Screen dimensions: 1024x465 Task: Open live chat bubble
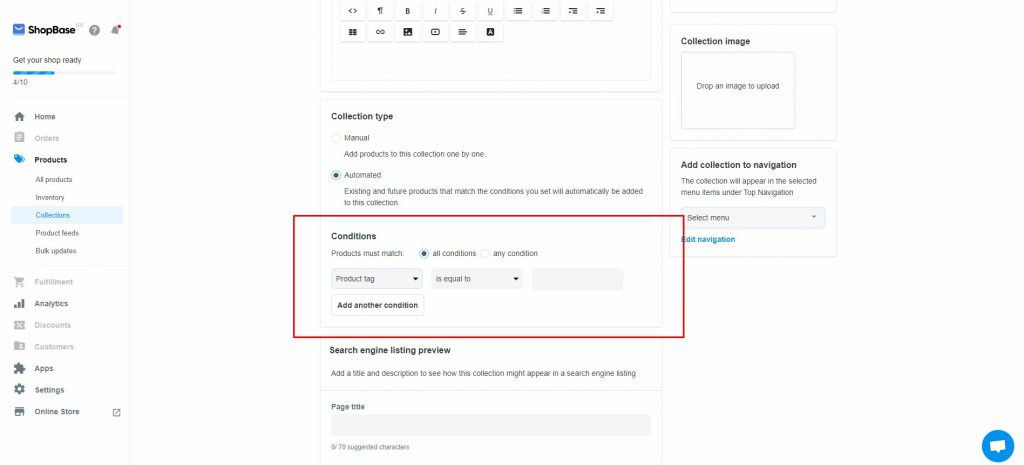point(997,445)
